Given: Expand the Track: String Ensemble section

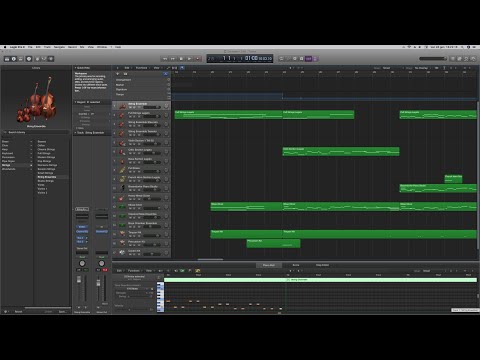Looking at the screenshot, I should (75, 133).
